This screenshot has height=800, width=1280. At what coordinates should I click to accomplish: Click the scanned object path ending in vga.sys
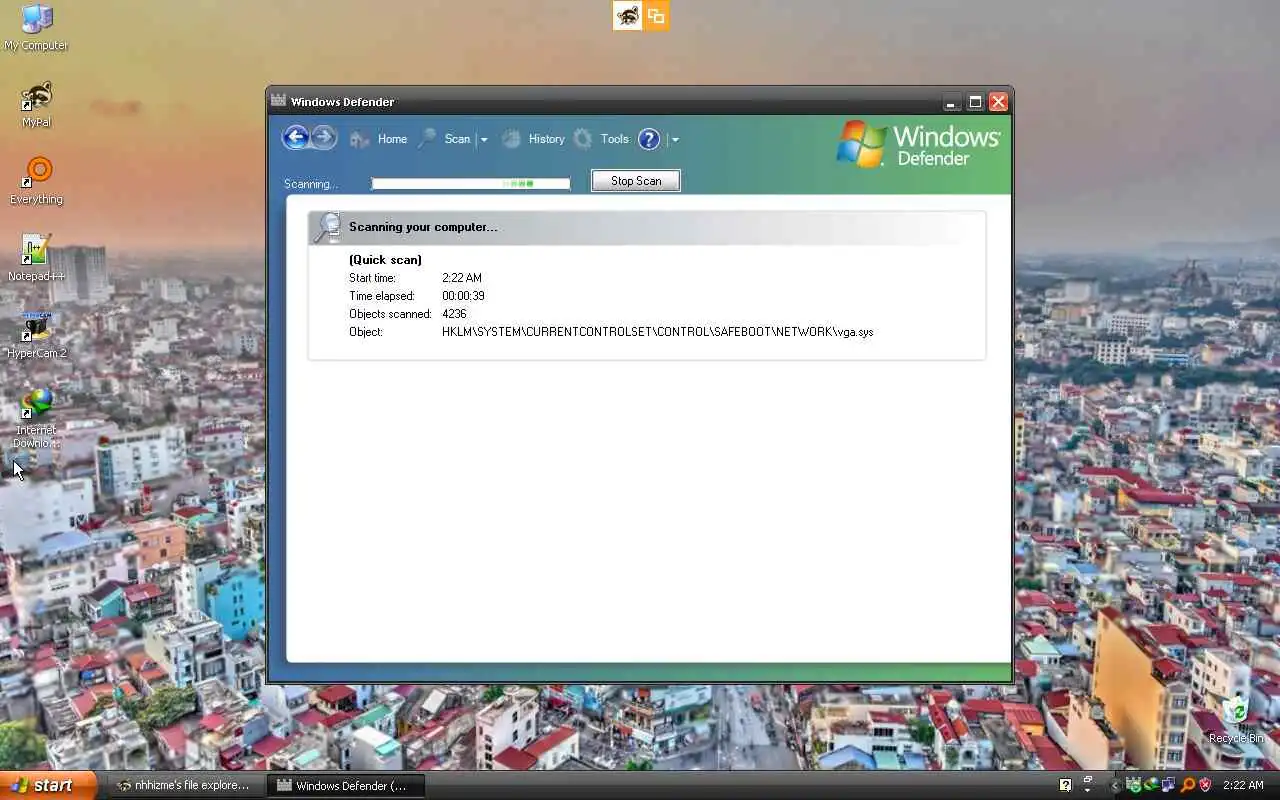point(657,331)
